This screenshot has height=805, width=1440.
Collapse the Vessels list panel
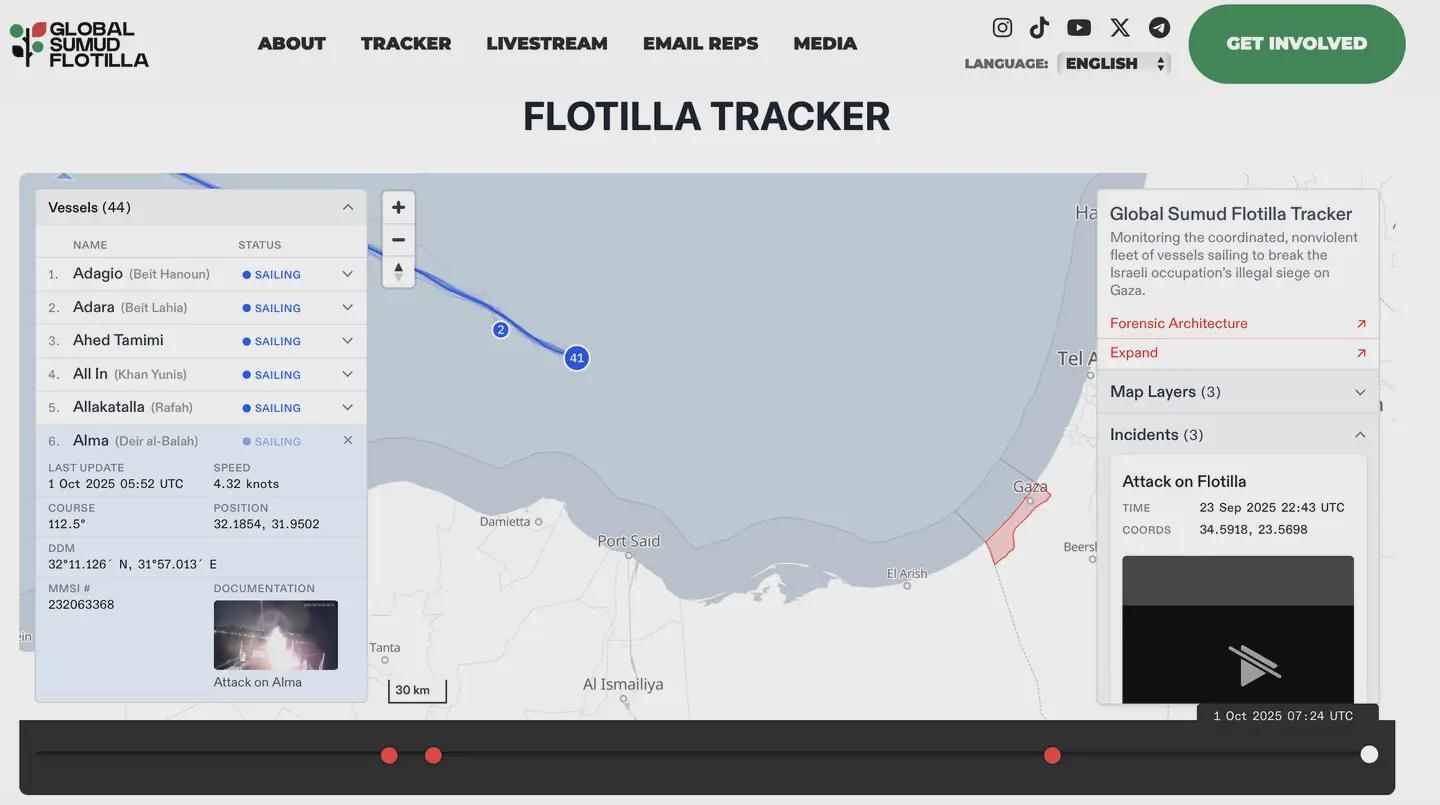click(348, 208)
